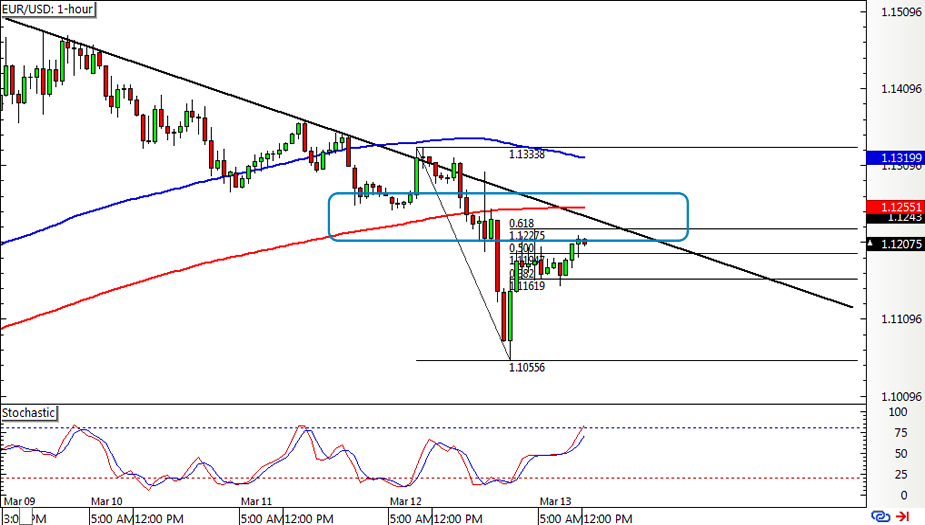
Task: Click the 1.11096 price axis label
Action: click(901, 319)
